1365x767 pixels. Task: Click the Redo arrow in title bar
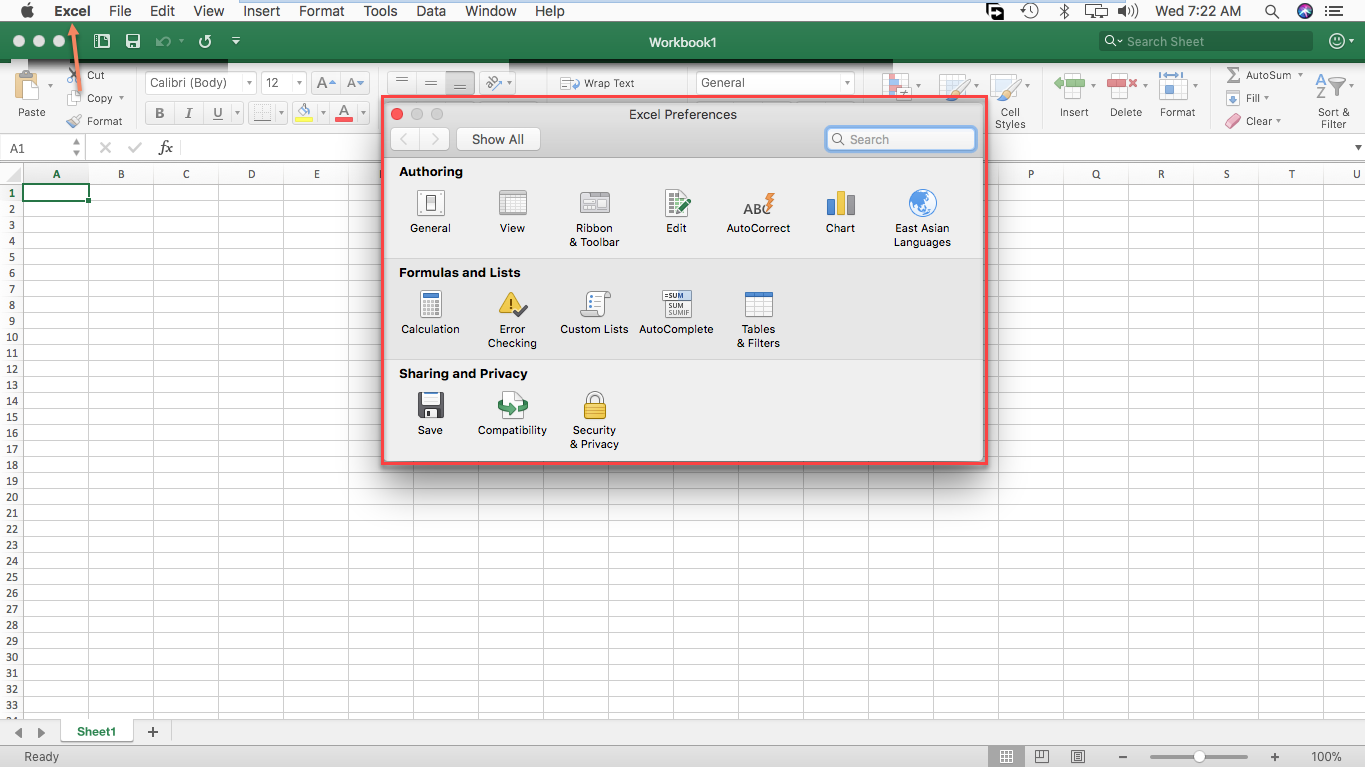205,41
